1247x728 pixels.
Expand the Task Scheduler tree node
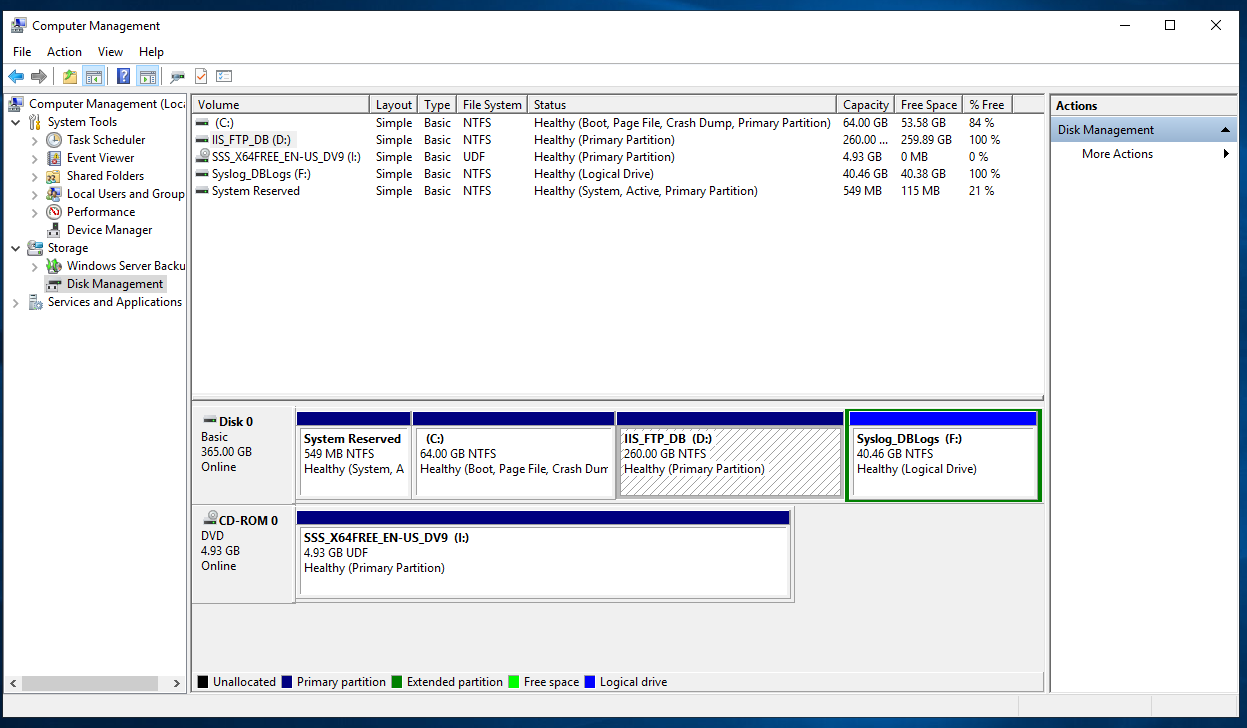pyautogui.click(x=34, y=140)
